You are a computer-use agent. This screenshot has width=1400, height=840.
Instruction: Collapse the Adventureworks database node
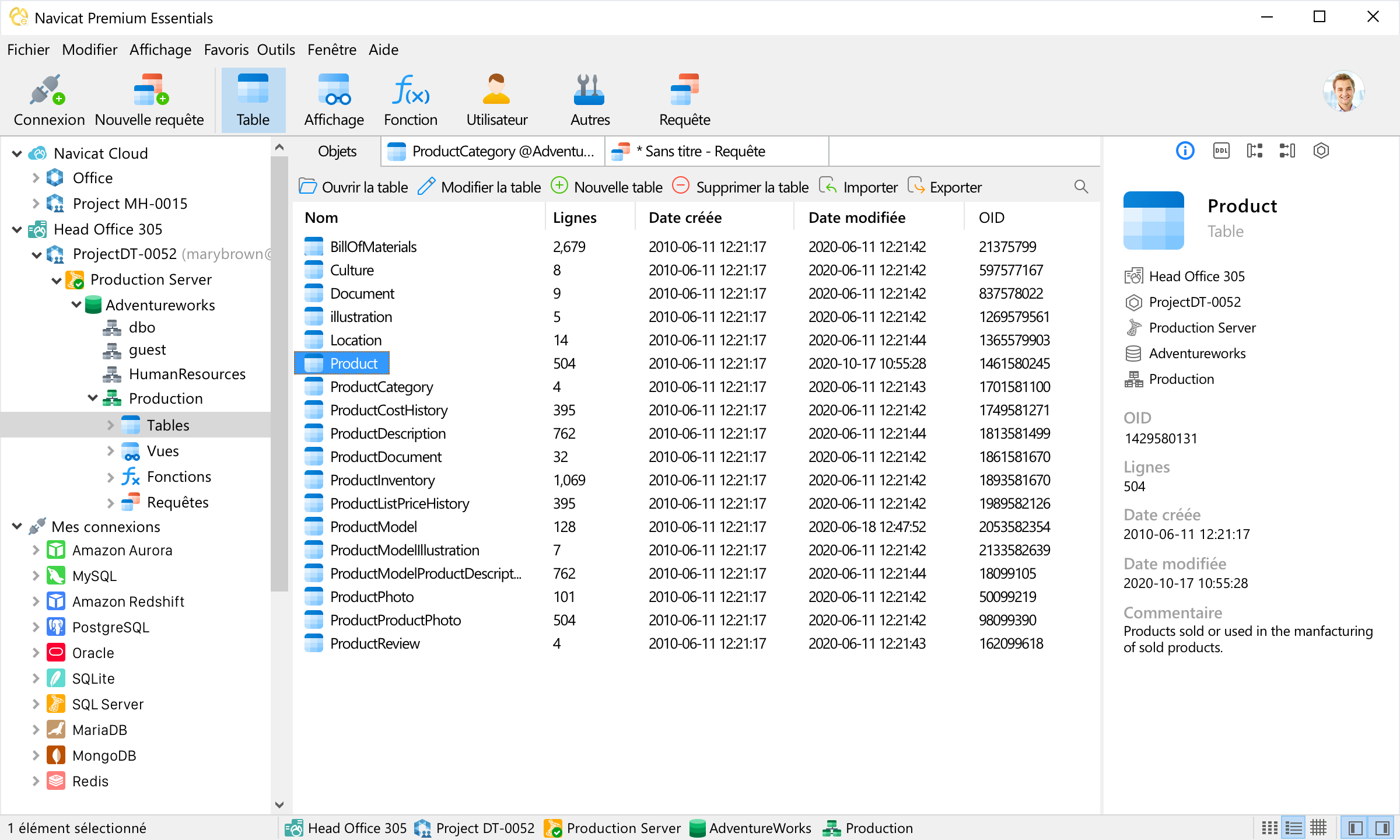pos(76,304)
